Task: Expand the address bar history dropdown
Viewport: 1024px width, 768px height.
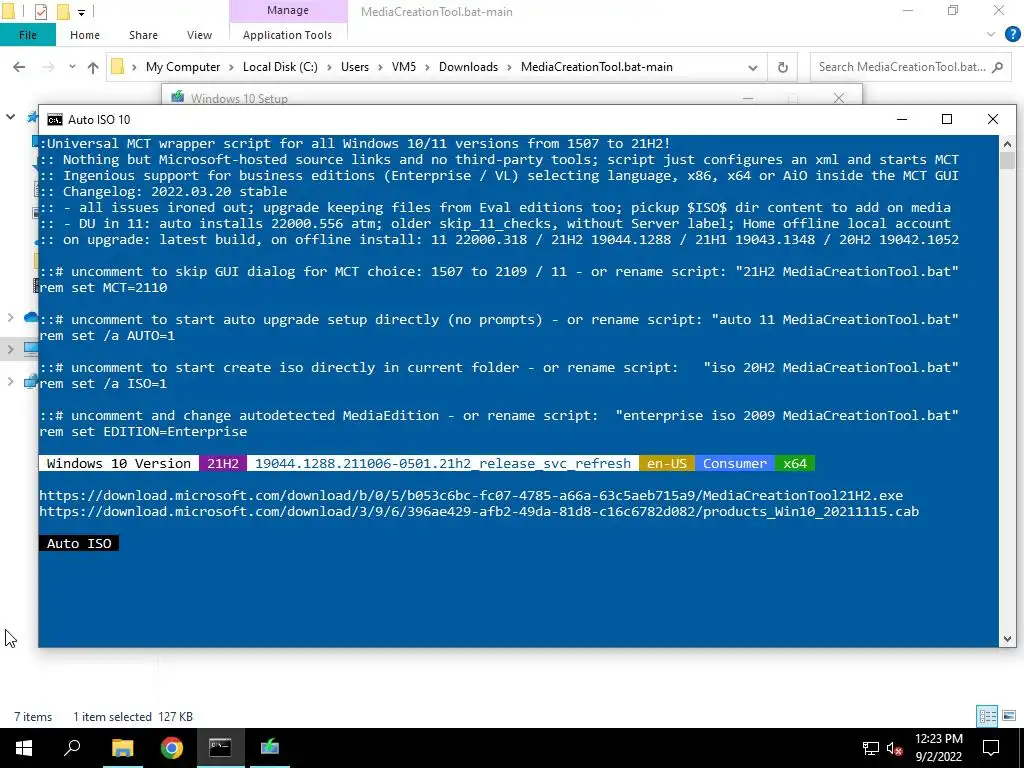Action: [752, 67]
